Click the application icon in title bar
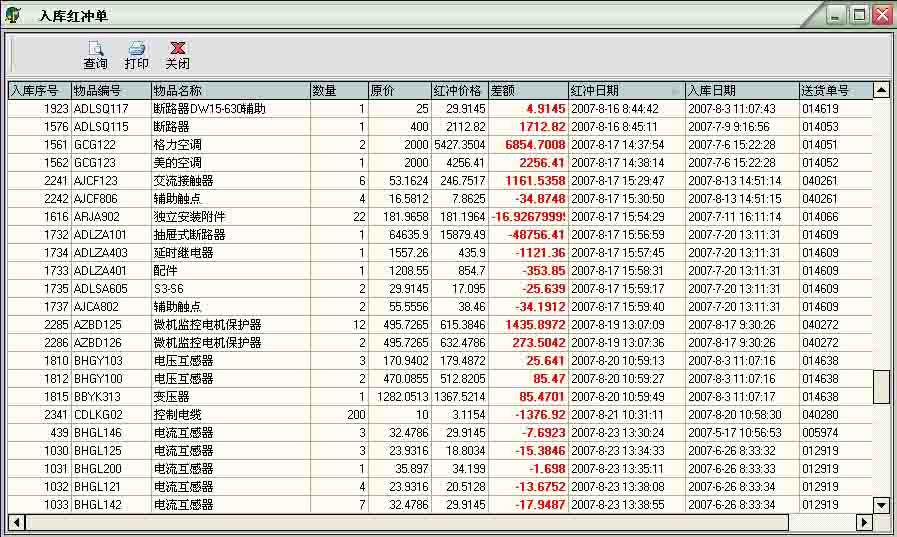 click(14, 15)
